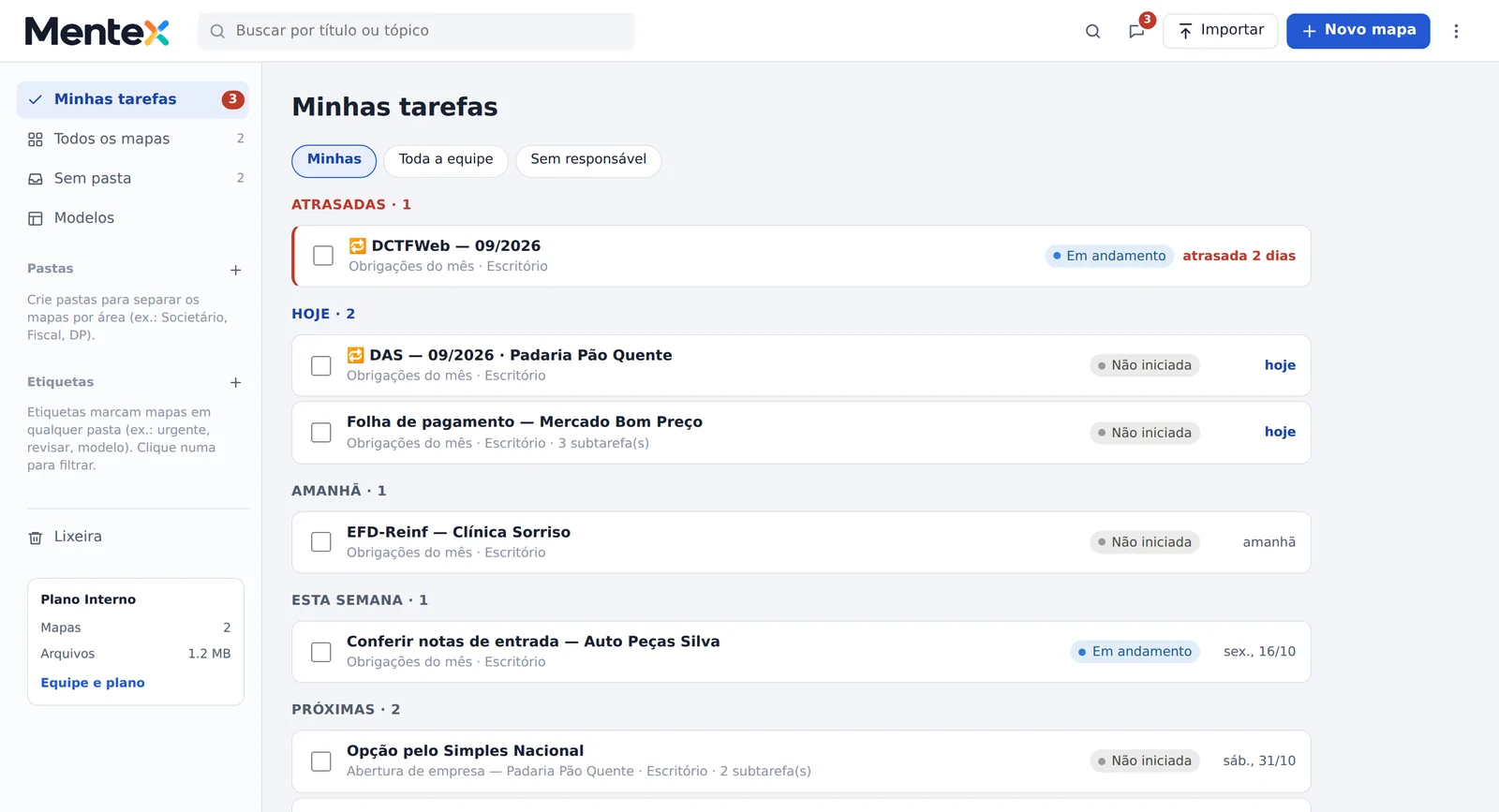
Task: Mark Folha de pagamento task as done
Action: tap(321, 433)
